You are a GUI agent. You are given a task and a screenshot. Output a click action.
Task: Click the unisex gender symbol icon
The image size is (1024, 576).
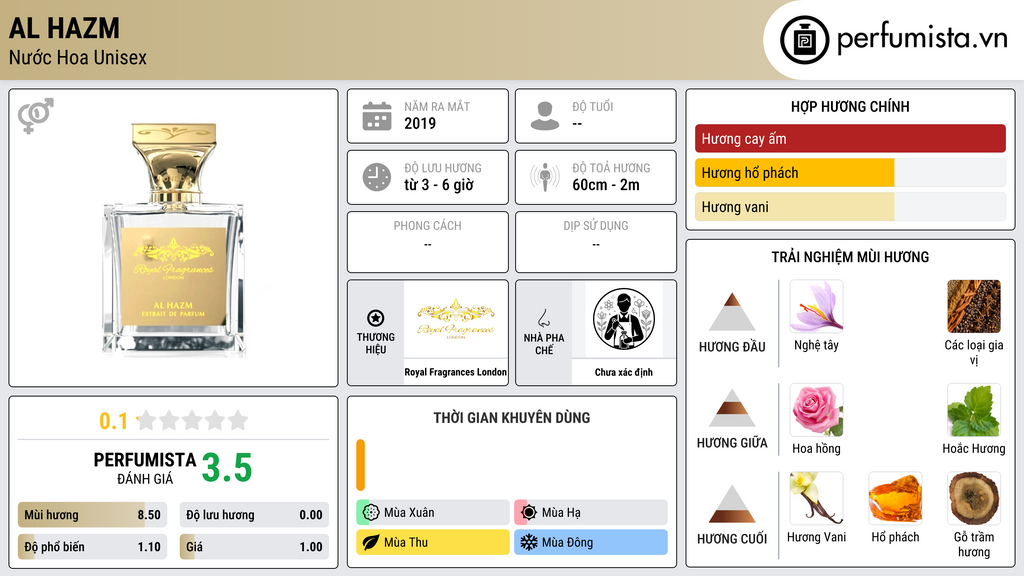point(36,116)
